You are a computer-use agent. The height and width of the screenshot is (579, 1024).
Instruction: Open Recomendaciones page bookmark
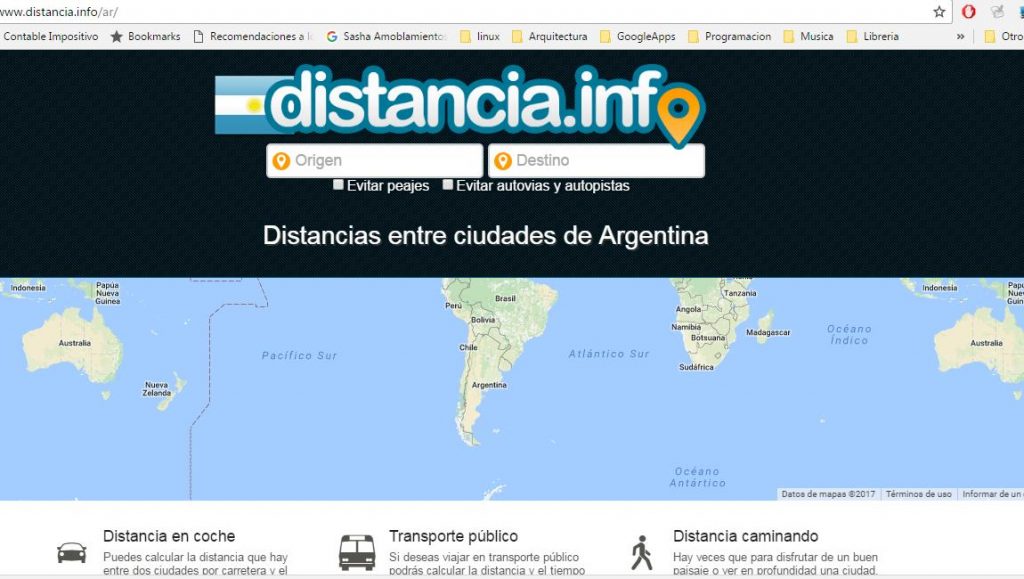click(x=253, y=37)
